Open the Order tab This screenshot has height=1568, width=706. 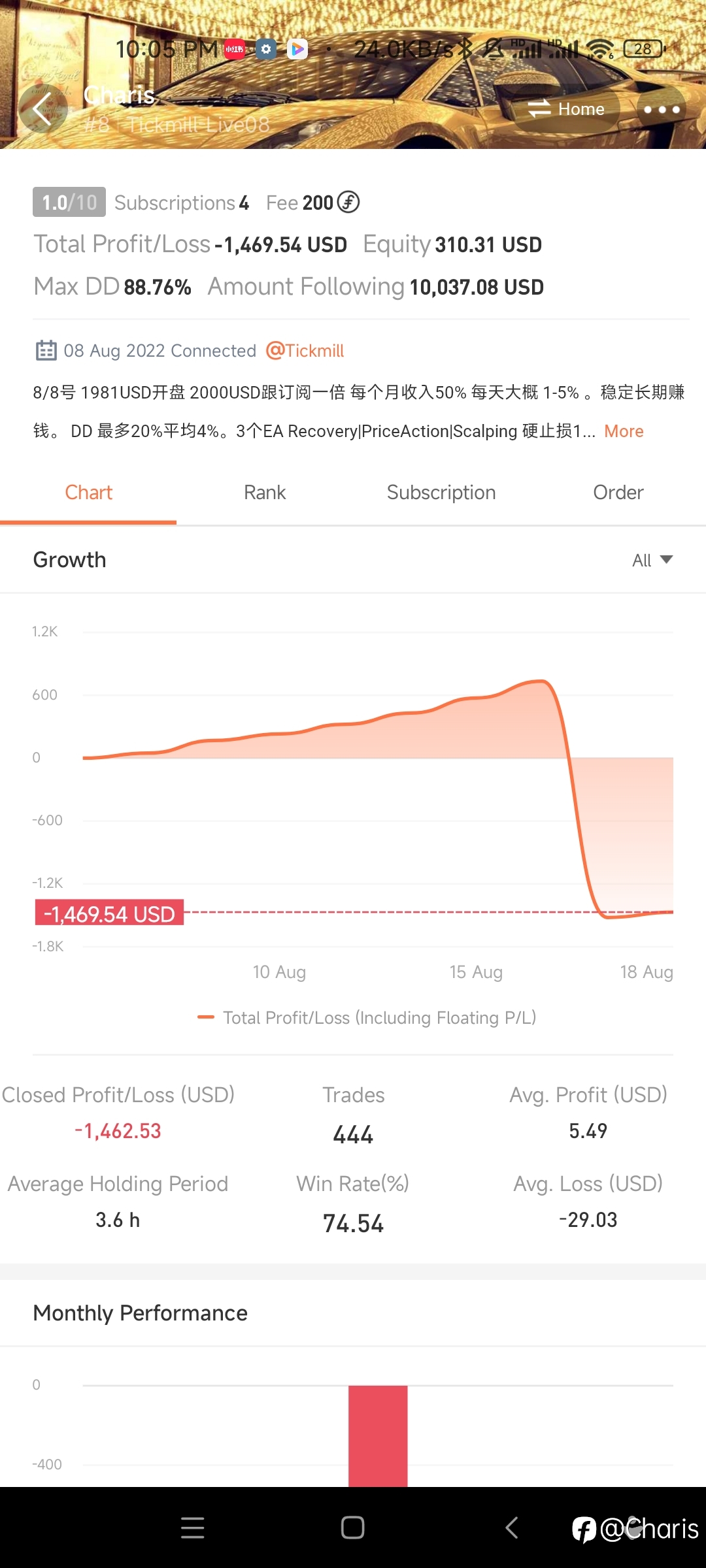(618, 493)
